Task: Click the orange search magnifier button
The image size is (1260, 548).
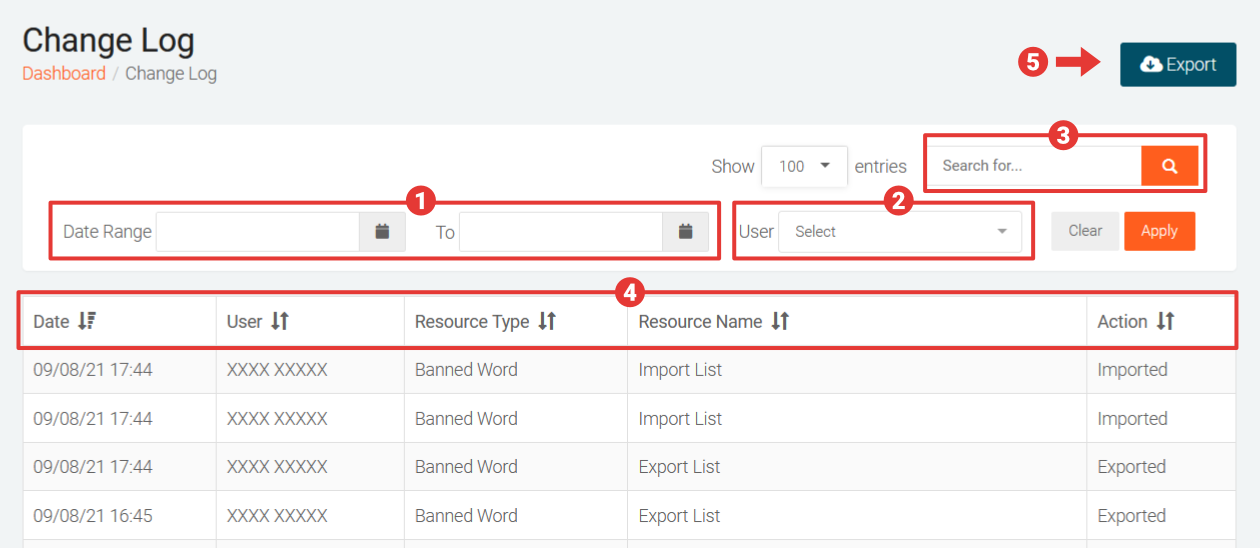Action: (1169, 166)
